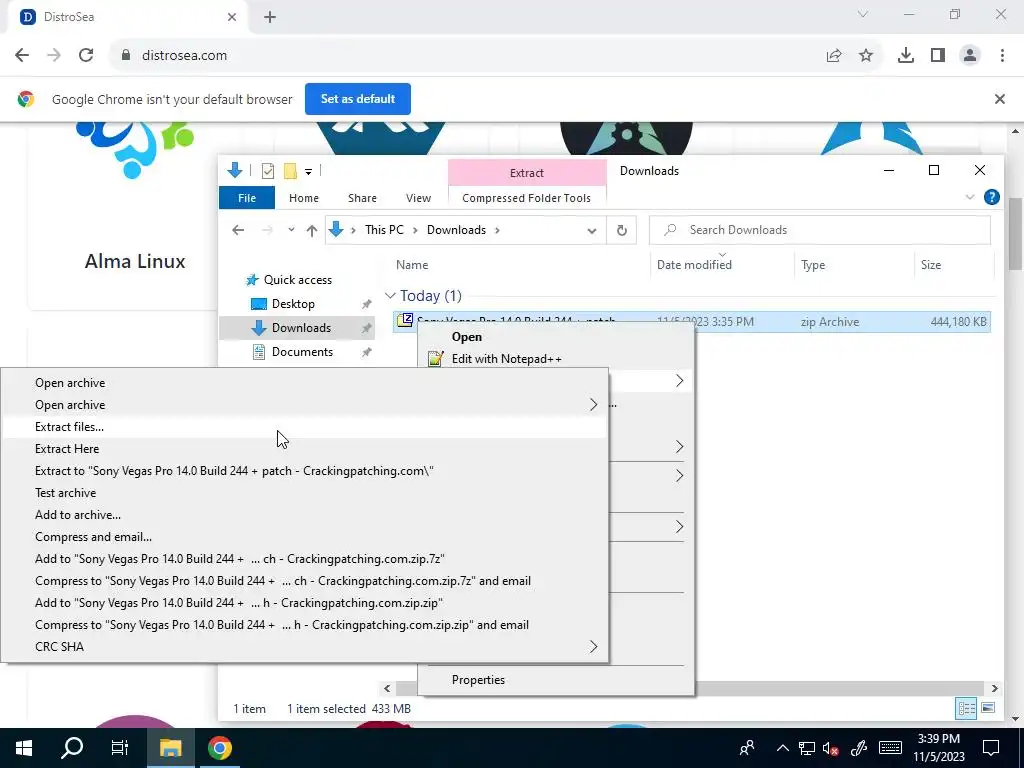1024x768 pixels.
Task: Open Explorer File tab
Action: [x=247, y=198]
